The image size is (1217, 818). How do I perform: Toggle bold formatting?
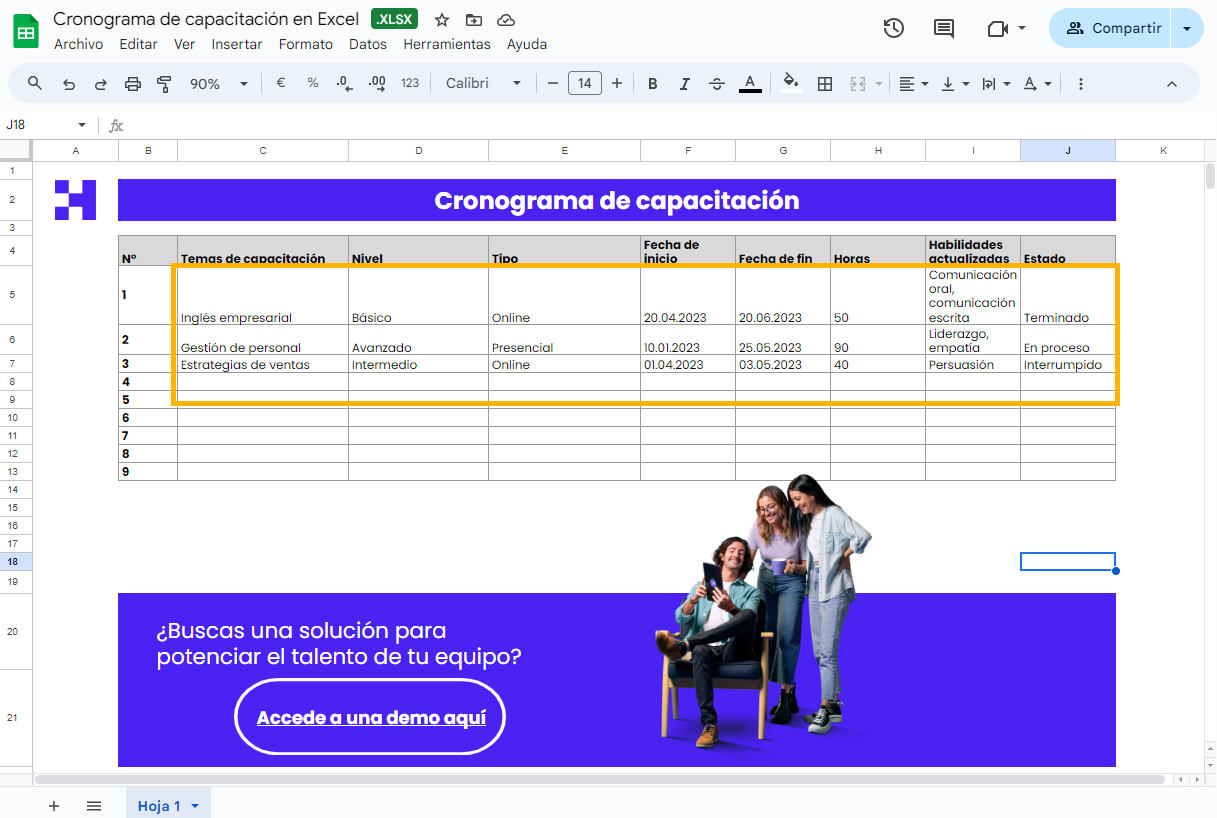[653, 84]
